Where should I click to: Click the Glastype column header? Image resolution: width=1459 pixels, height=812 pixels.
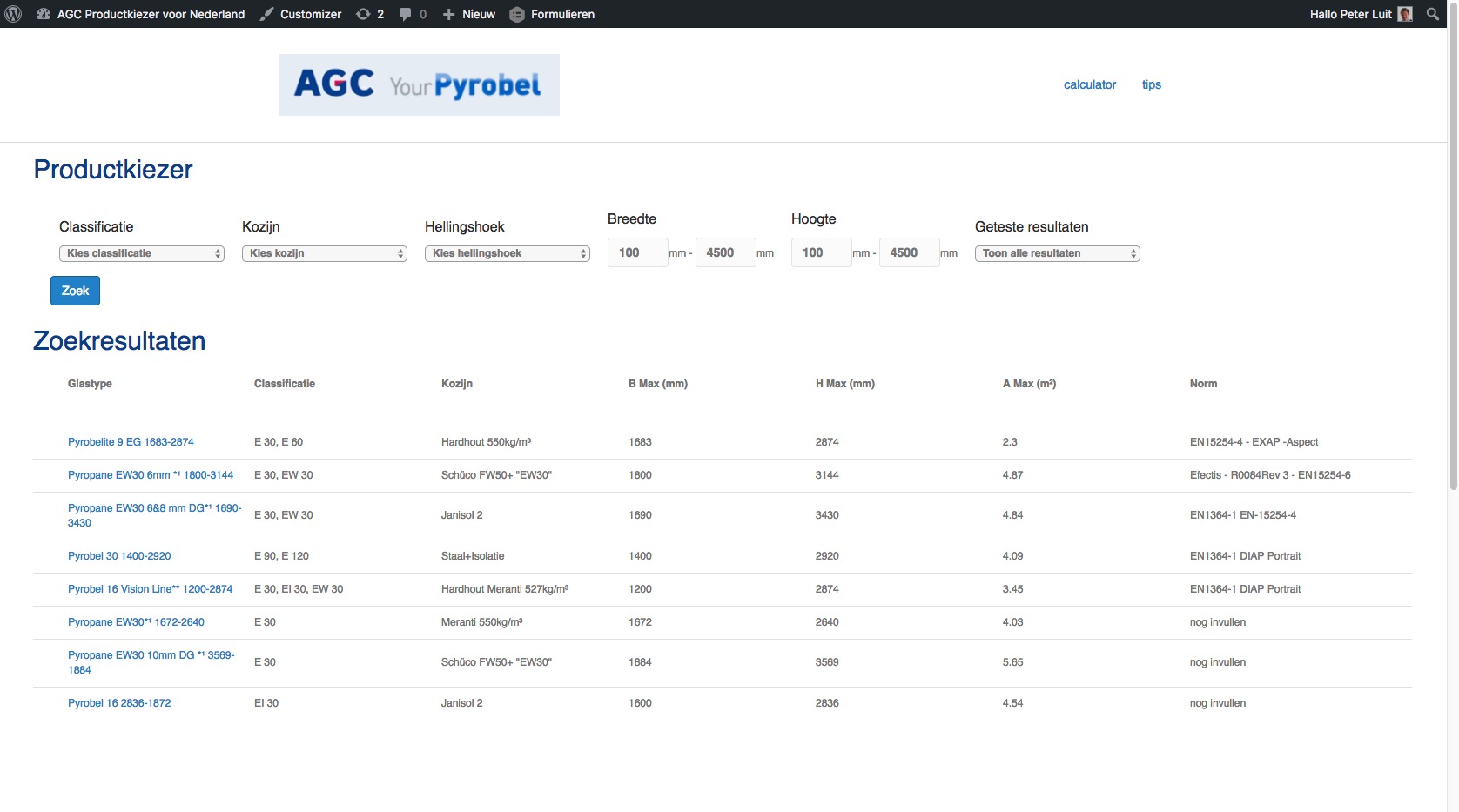[90, 384]
